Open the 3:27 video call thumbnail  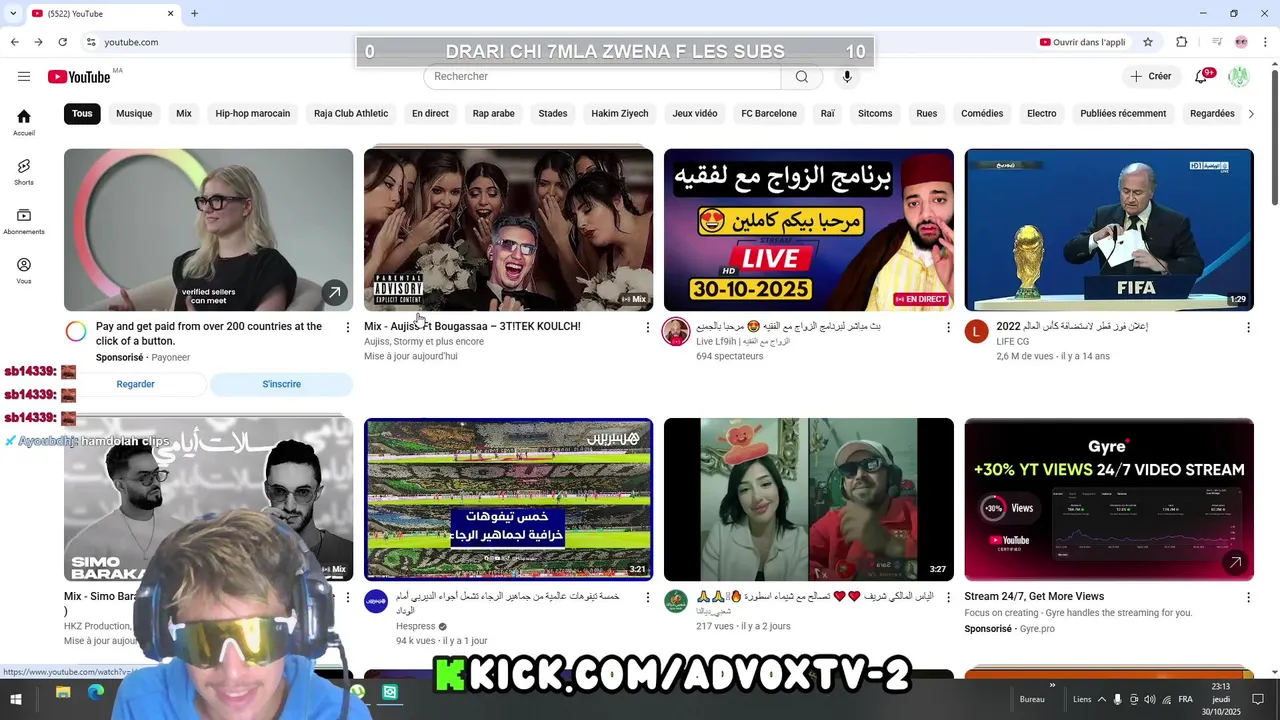tap(809, 499)
